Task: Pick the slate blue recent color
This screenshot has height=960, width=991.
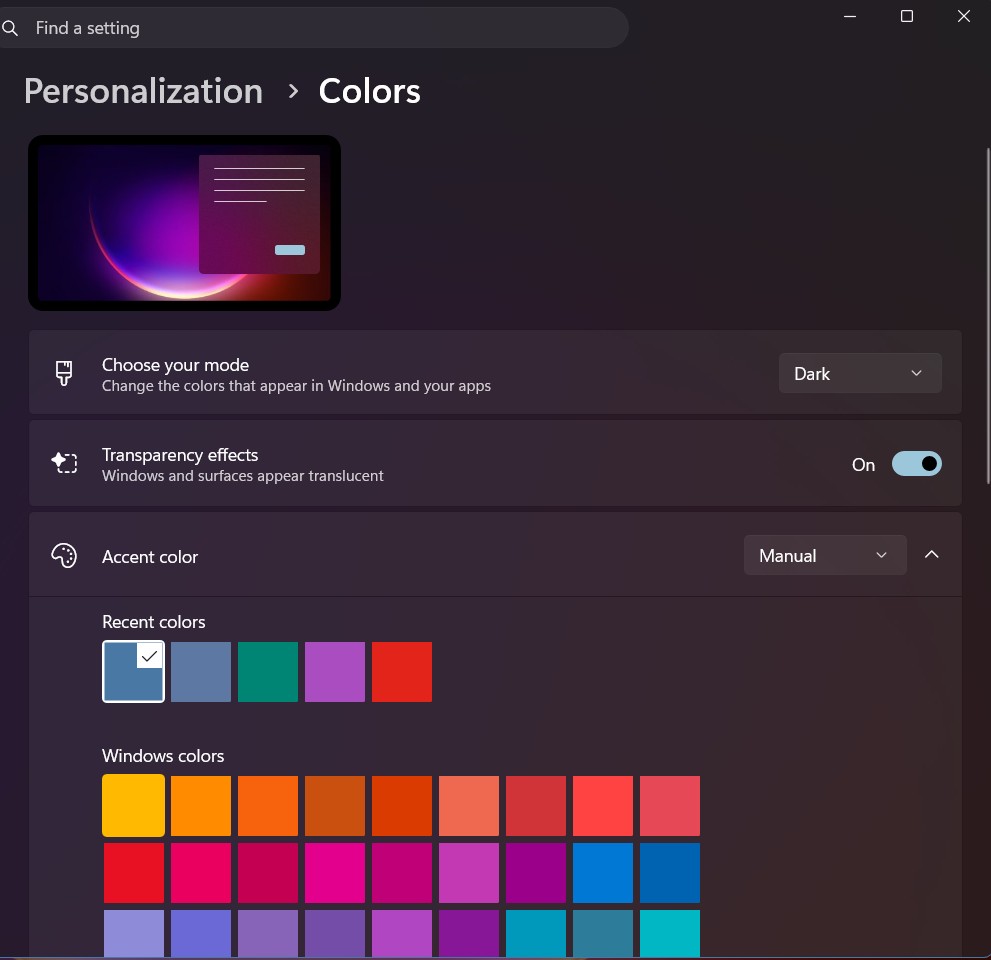Action: (201, 672)
